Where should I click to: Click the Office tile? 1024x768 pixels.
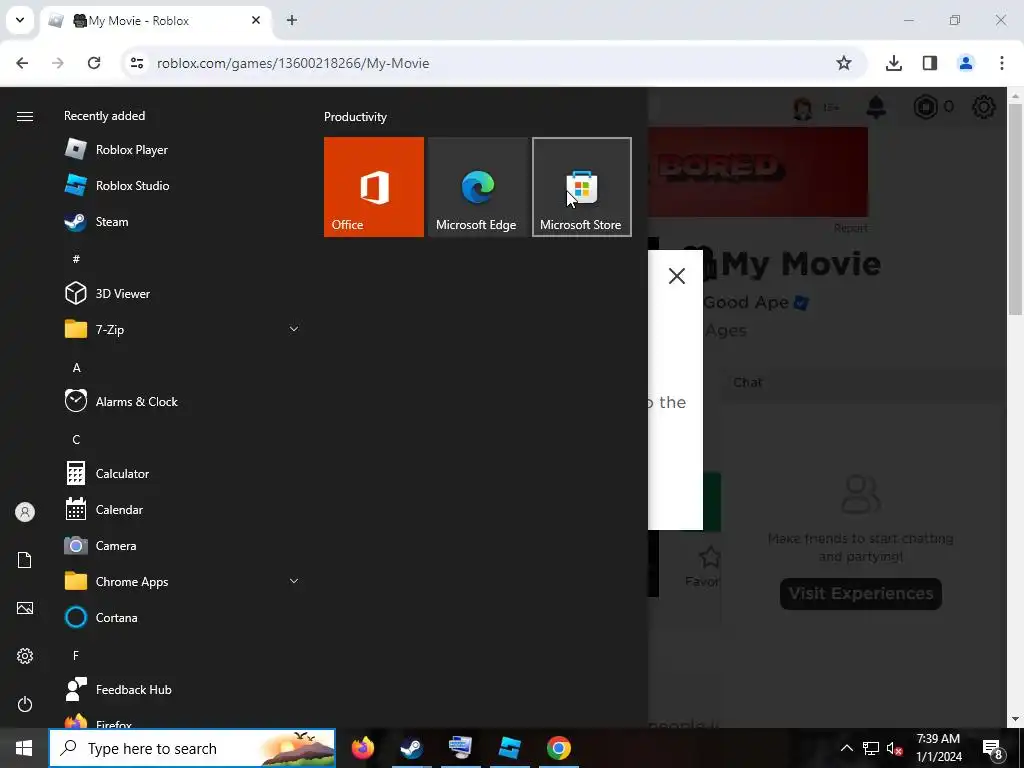374,187
